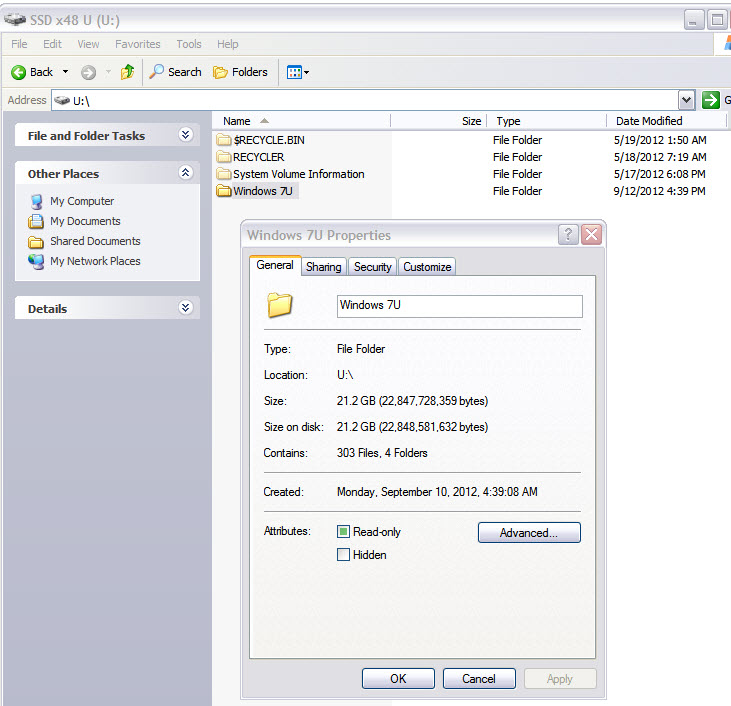
Task: Open My Network Places icon
Action: (x=36, y=261)
